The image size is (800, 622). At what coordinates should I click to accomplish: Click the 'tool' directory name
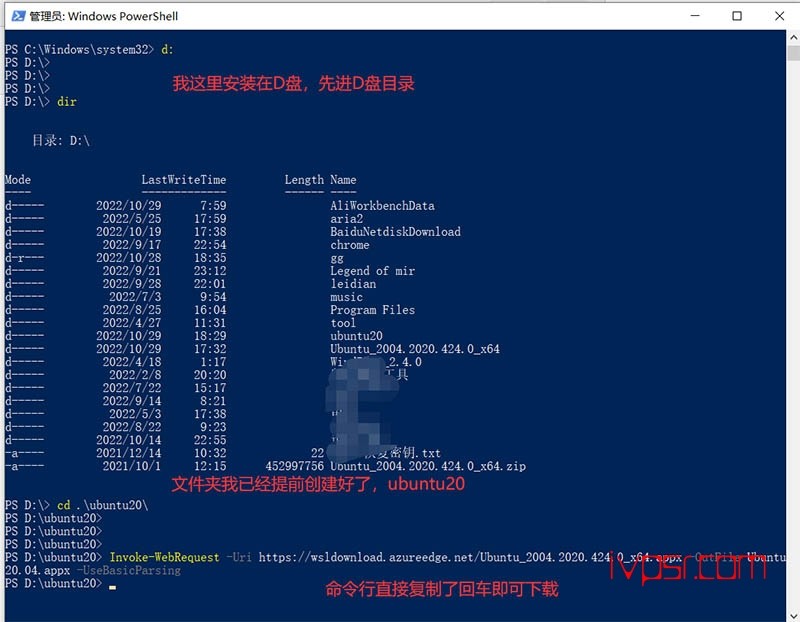coord(343,323)
